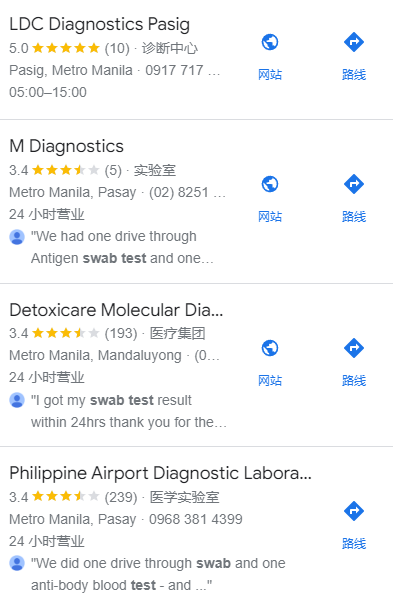Click reviewer avatar under Detoxicare Molecular review

point(17,400)
